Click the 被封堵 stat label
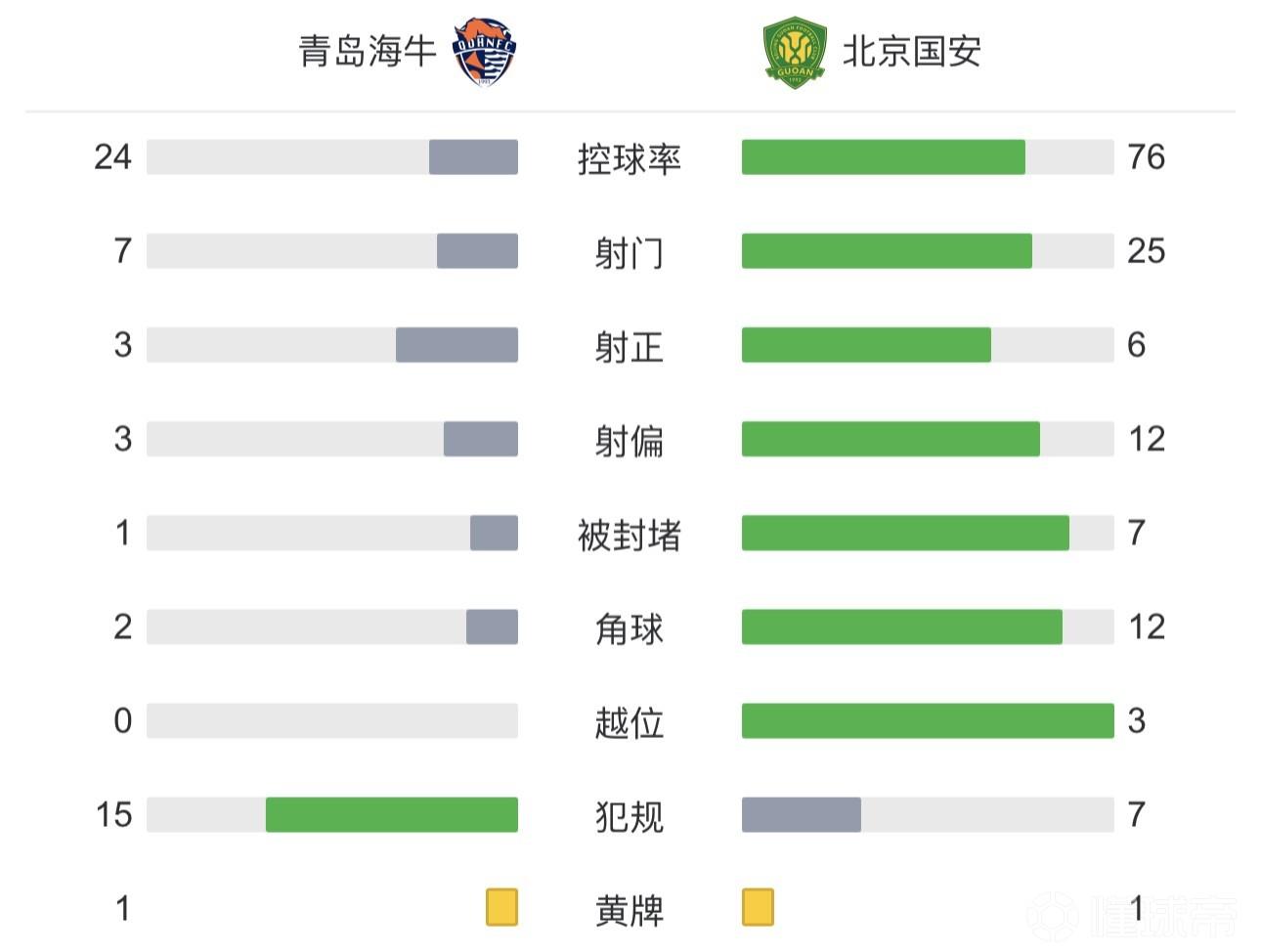Image resolution: width=1261 pixels, height=952 pixels. tap(630, 535)
